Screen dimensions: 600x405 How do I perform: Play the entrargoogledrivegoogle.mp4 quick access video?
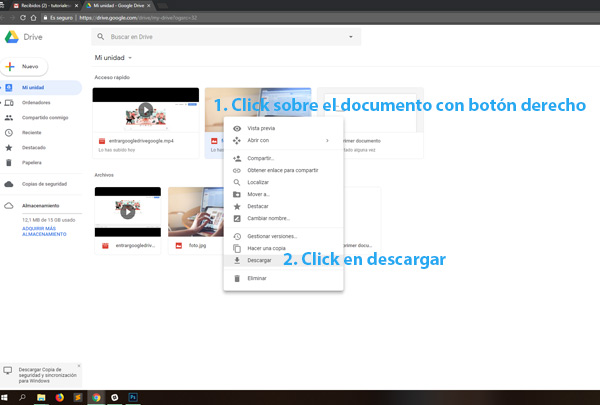coord(146,110)
